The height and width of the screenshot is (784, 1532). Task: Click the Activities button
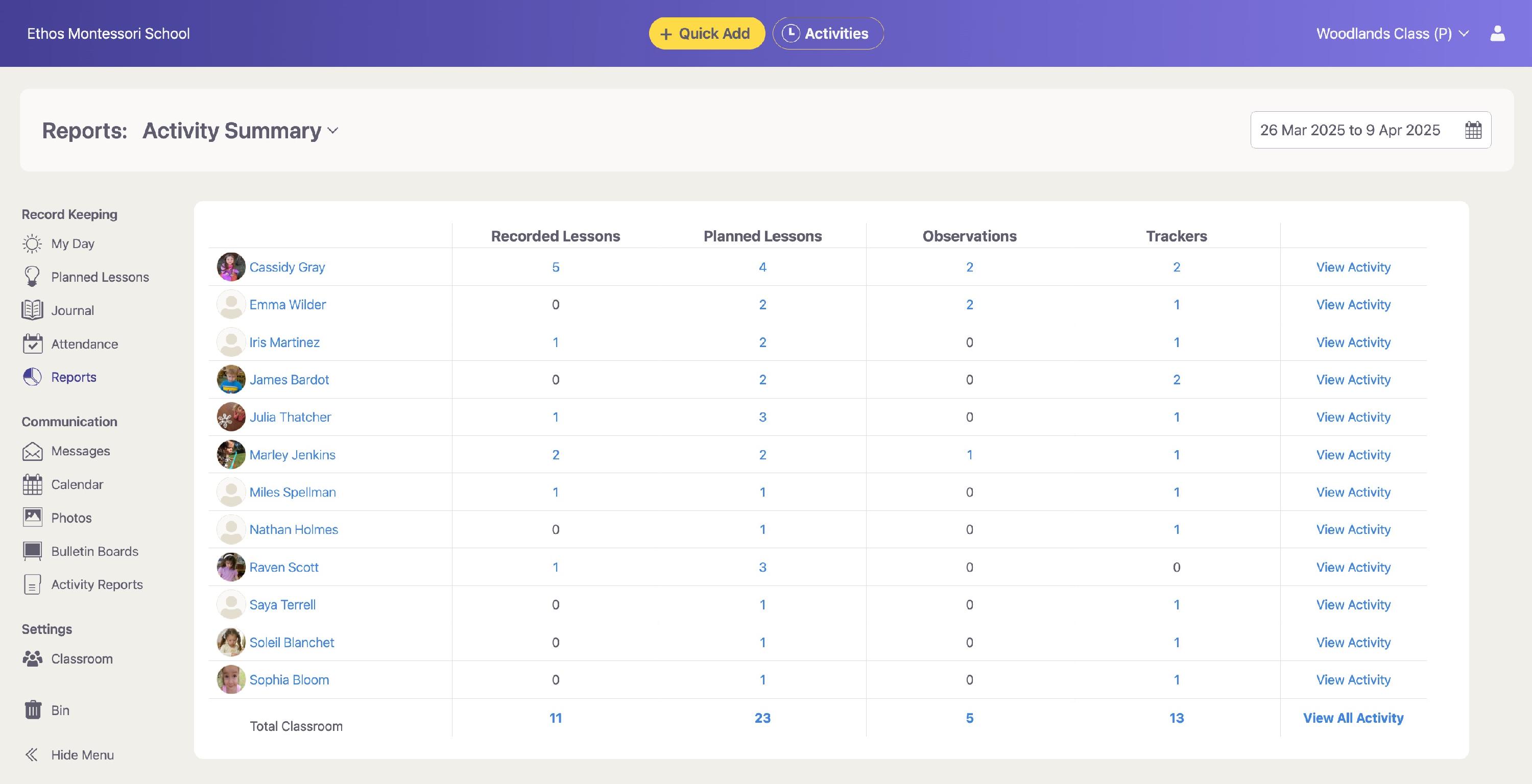pos(827,33)
